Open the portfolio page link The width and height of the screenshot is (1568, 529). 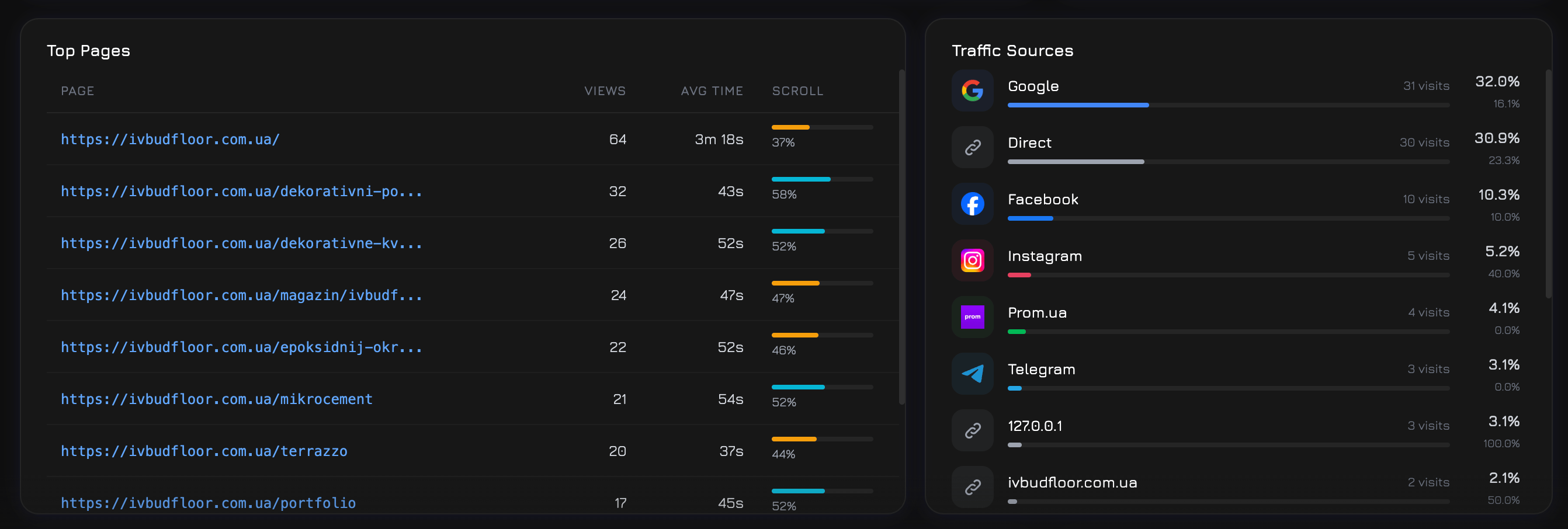(x=208, y=503)
